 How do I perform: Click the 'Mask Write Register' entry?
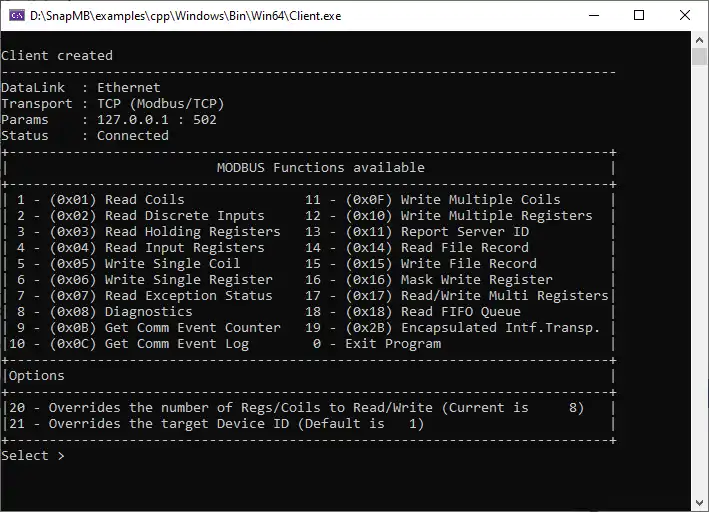(x=476, y=280)
